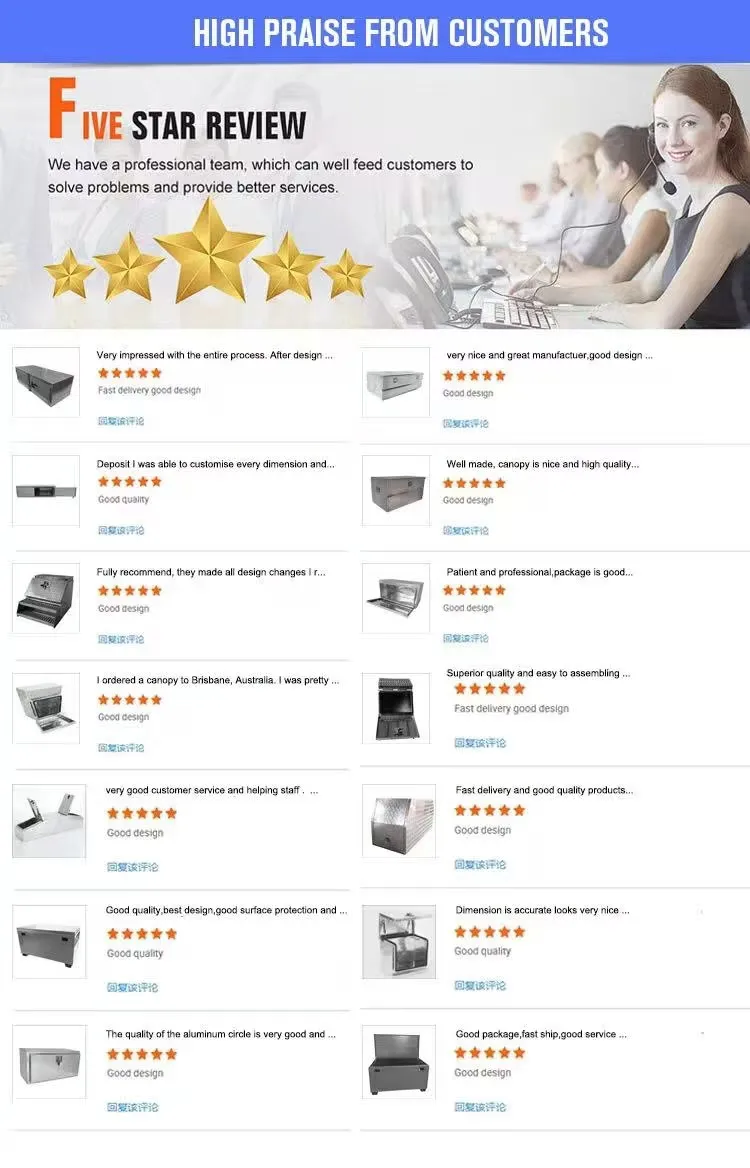750x1168 pixels.
Task: Click reply link below 'very good customer service' review
Action: pos(133,867)
